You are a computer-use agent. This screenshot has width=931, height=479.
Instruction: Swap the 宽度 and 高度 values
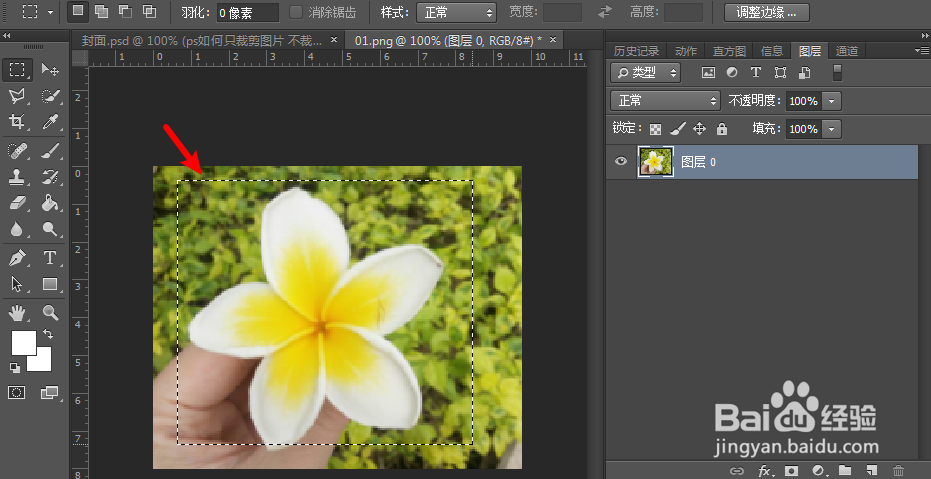(x=605, y=12)
